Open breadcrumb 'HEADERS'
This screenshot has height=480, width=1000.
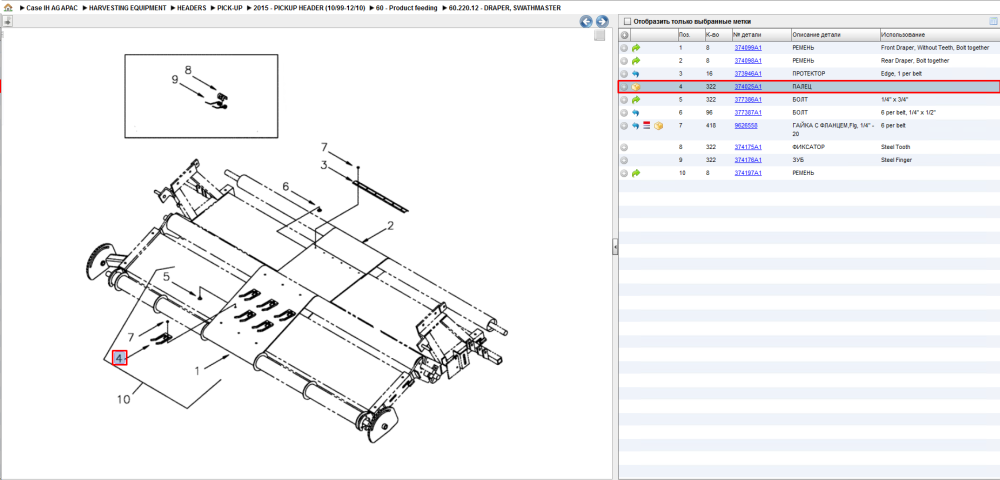click(x=192, y=8)
